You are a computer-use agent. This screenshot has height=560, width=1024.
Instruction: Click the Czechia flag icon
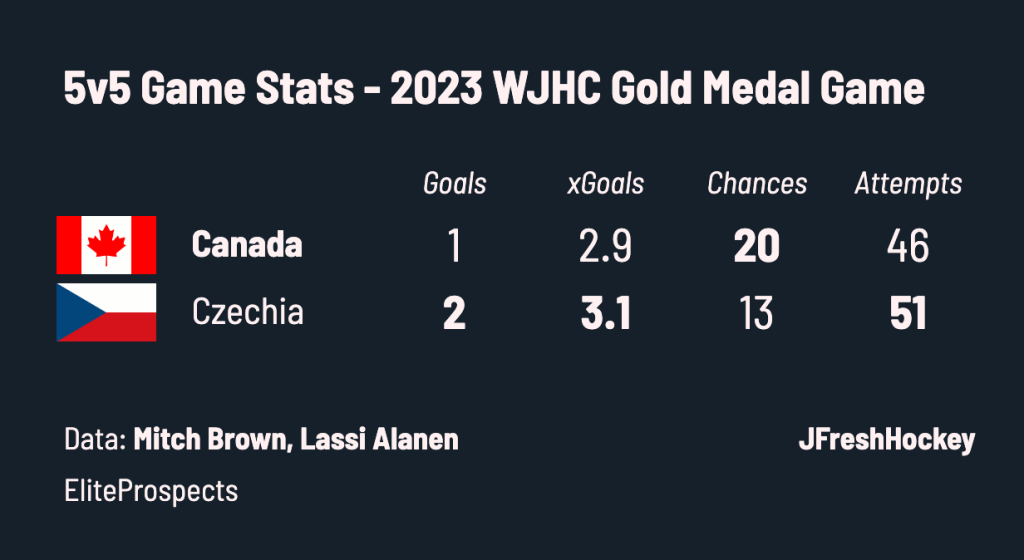pyautogui.click(x=106, y=312)
